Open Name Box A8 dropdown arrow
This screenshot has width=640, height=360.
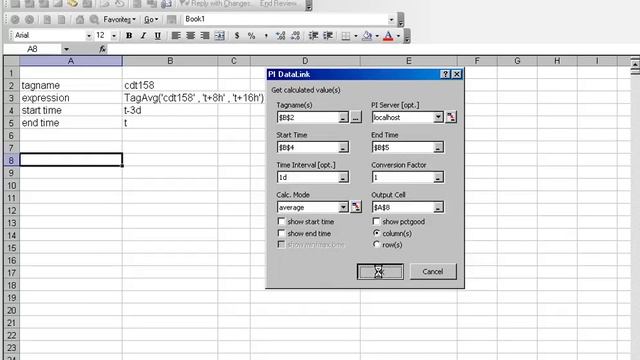tap(66, 49)
